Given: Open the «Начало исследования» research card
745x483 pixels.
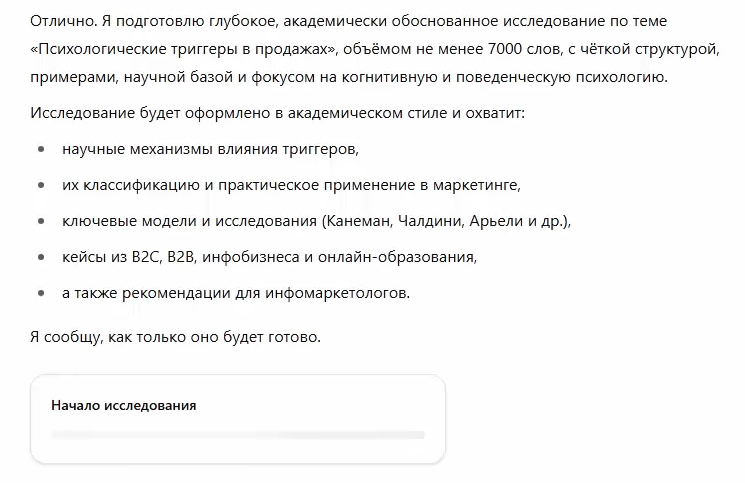Looking at the screenshot, I should click(238, 419).
